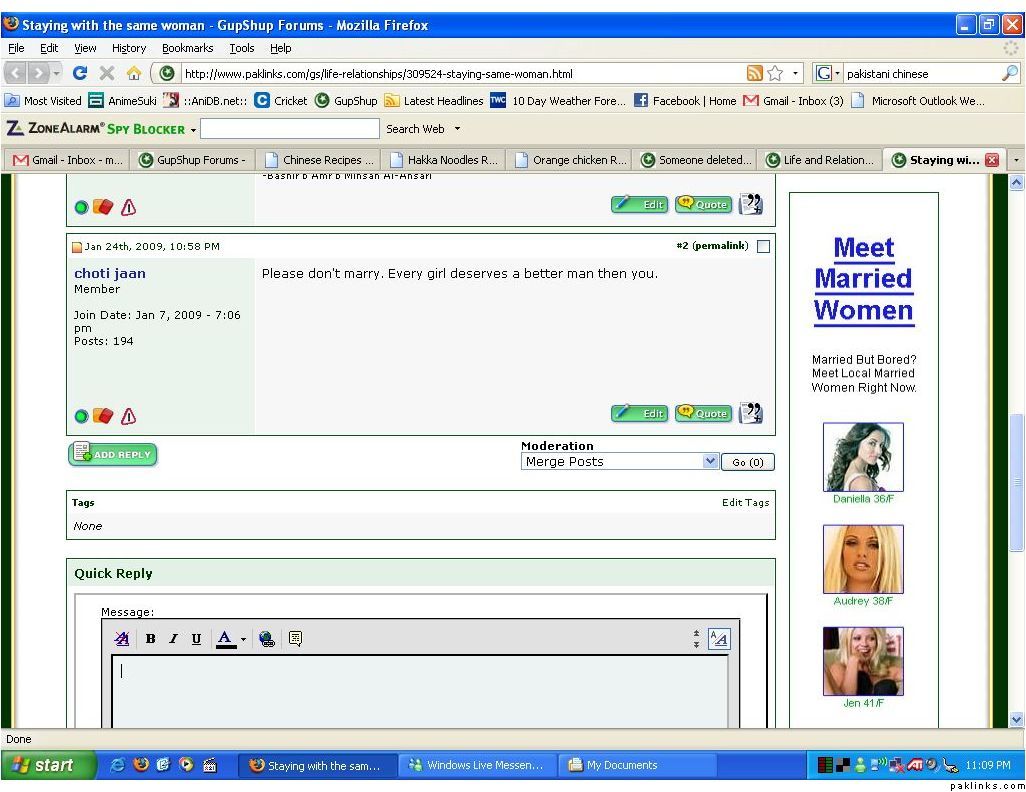Click the Underline formatting icon
This screenshot has height=792, width=1026.
tap(196, 639)
